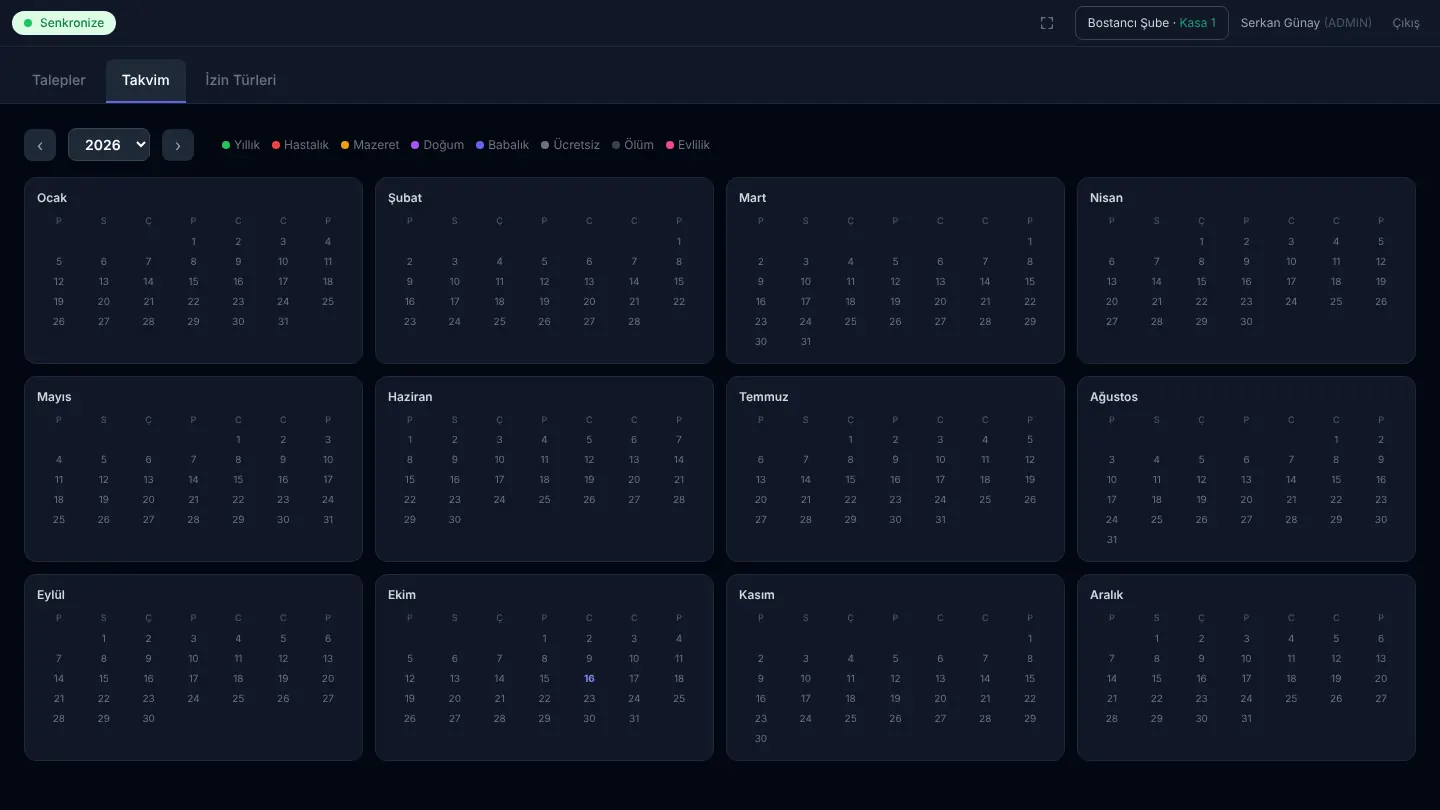Click user name Serkan Günay
Viewport: 1440px width, 810px height.
click(1280, 23)
